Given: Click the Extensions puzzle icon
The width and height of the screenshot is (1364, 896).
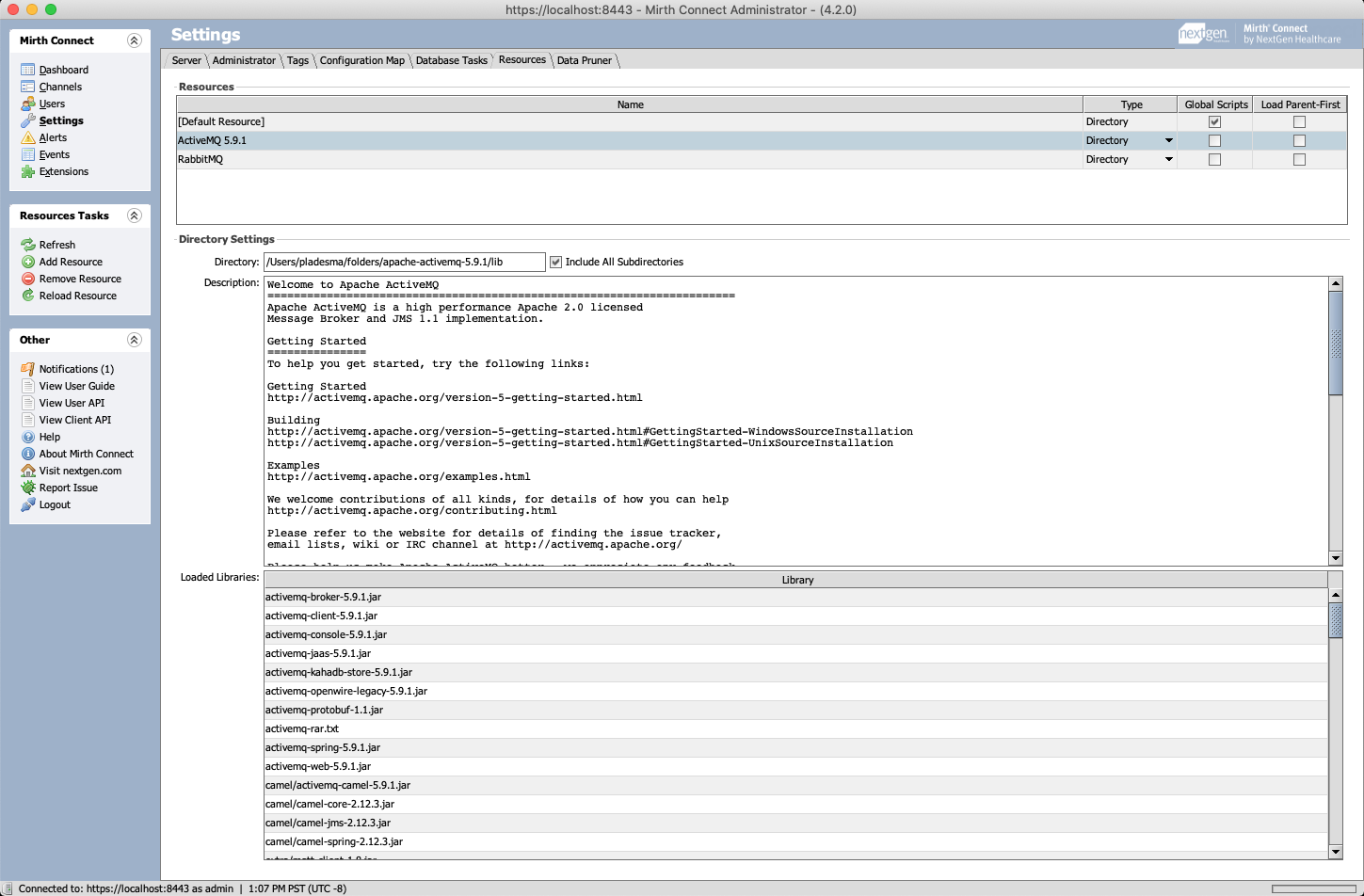Looking at the screenshot, I should pos(28,171).
